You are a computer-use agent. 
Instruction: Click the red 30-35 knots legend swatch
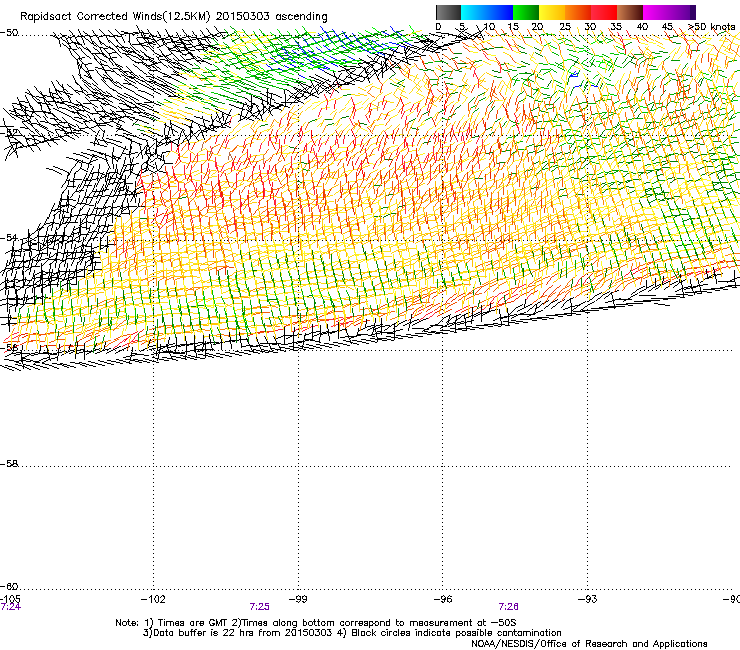pyautogui.click(x=604, y=12)
